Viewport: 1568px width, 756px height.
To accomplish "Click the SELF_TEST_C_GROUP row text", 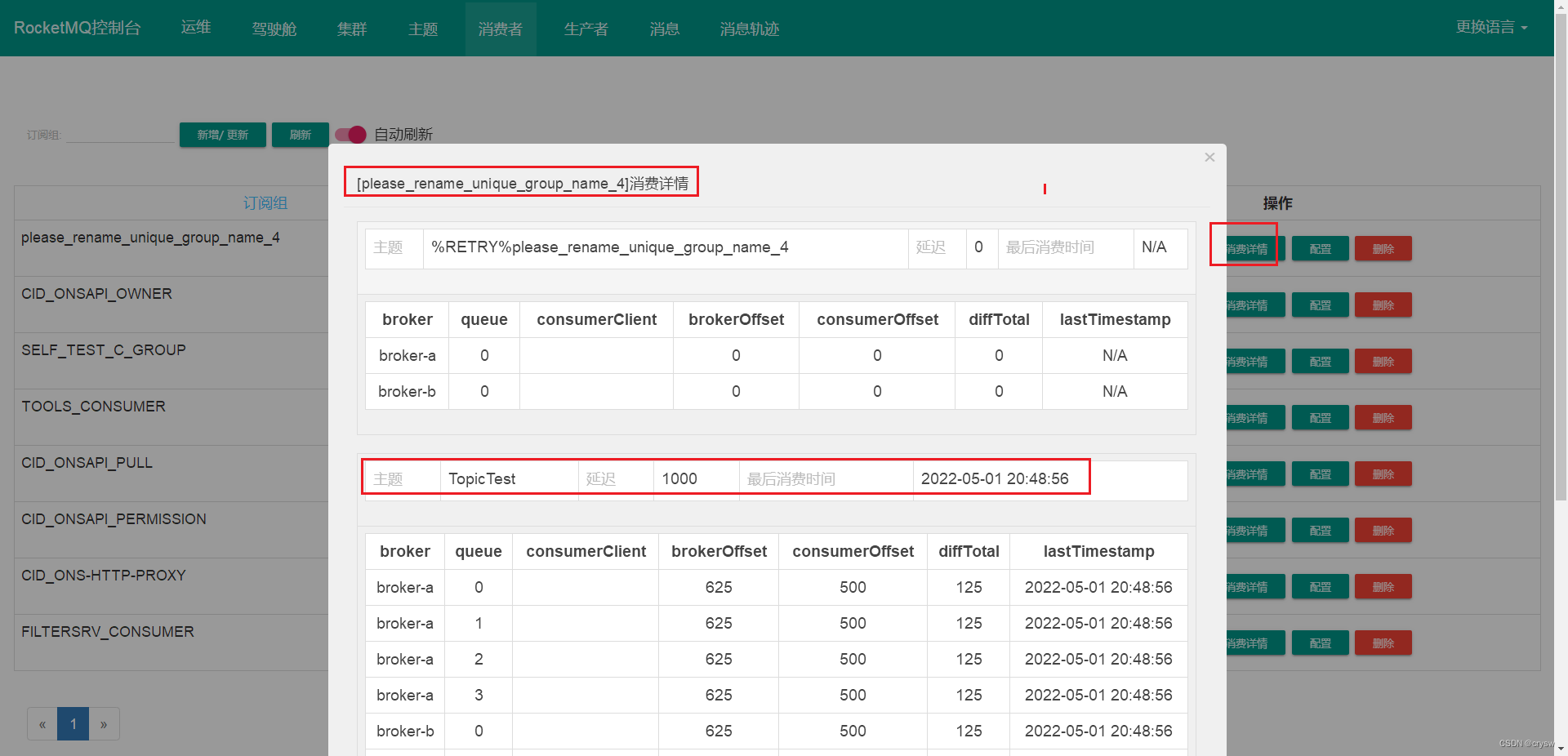I will click(x=104, y=350).
